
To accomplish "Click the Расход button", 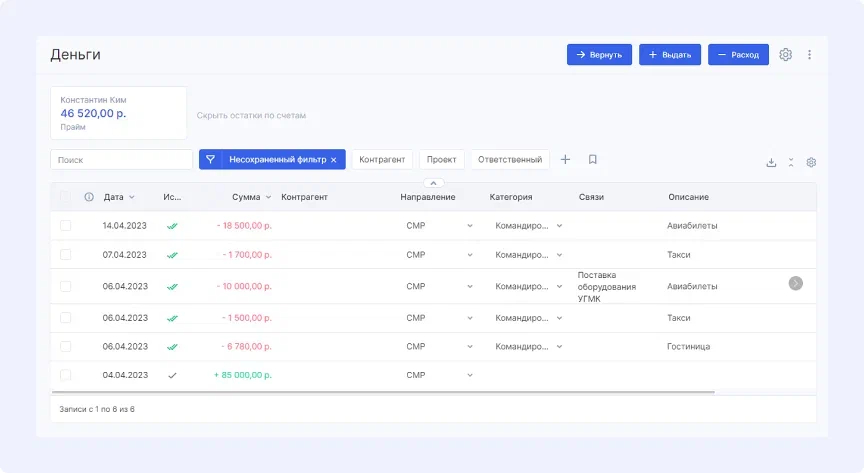I will 738,55.
